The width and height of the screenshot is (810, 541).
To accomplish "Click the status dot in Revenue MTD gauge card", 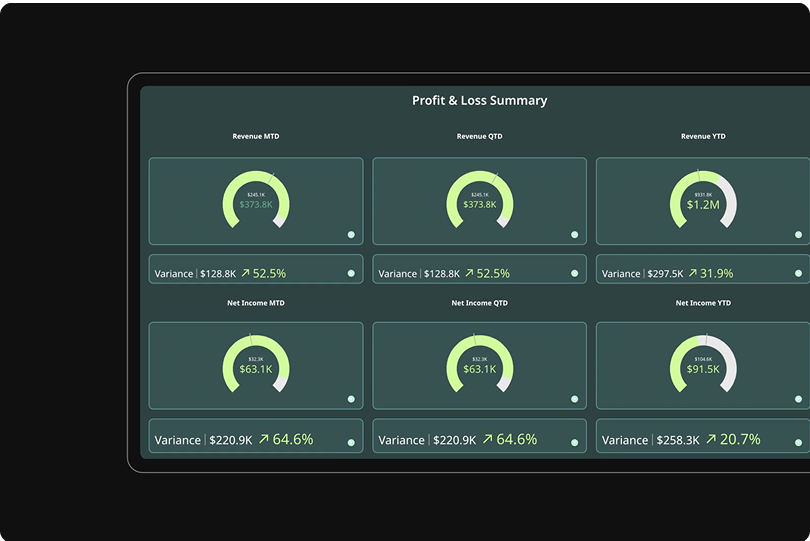I will [351, 235].
